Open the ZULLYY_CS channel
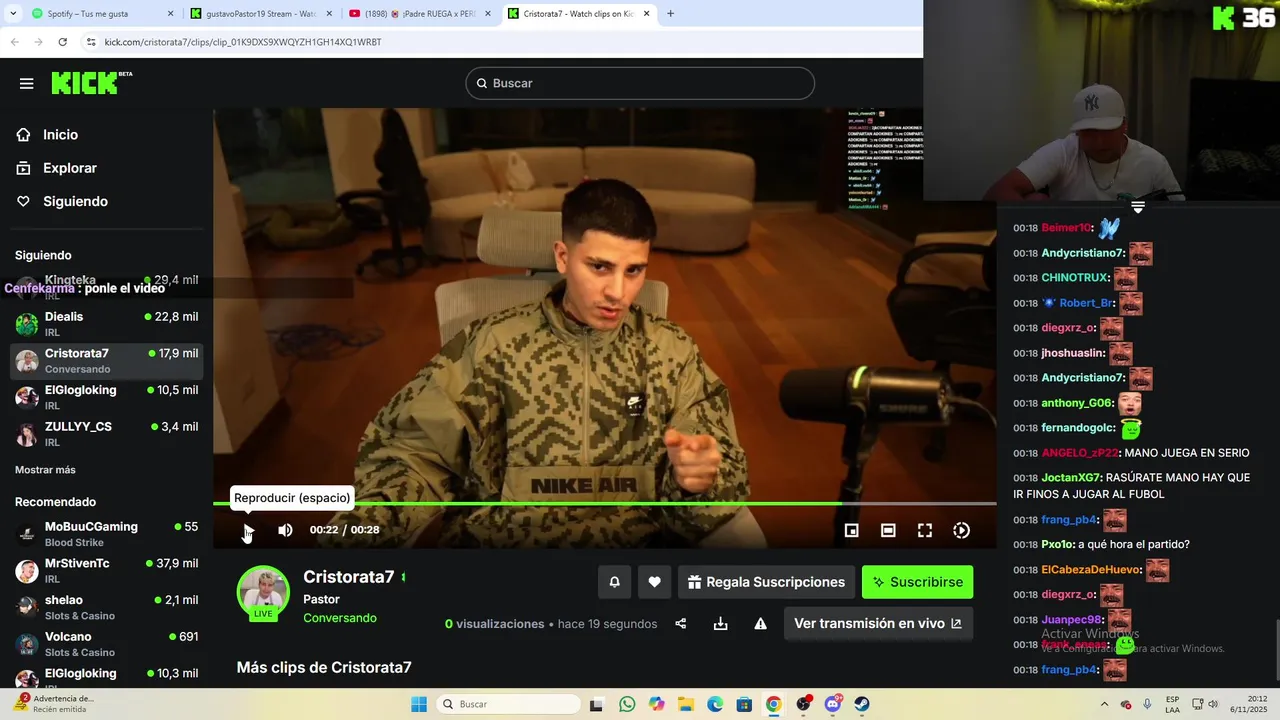 coord(106,434)
